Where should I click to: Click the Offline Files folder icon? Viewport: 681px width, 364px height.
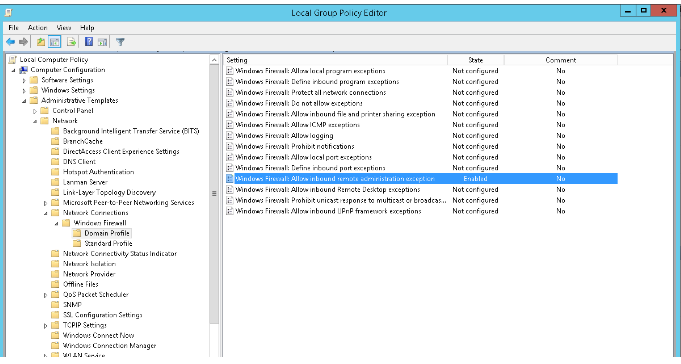[55, 284]
